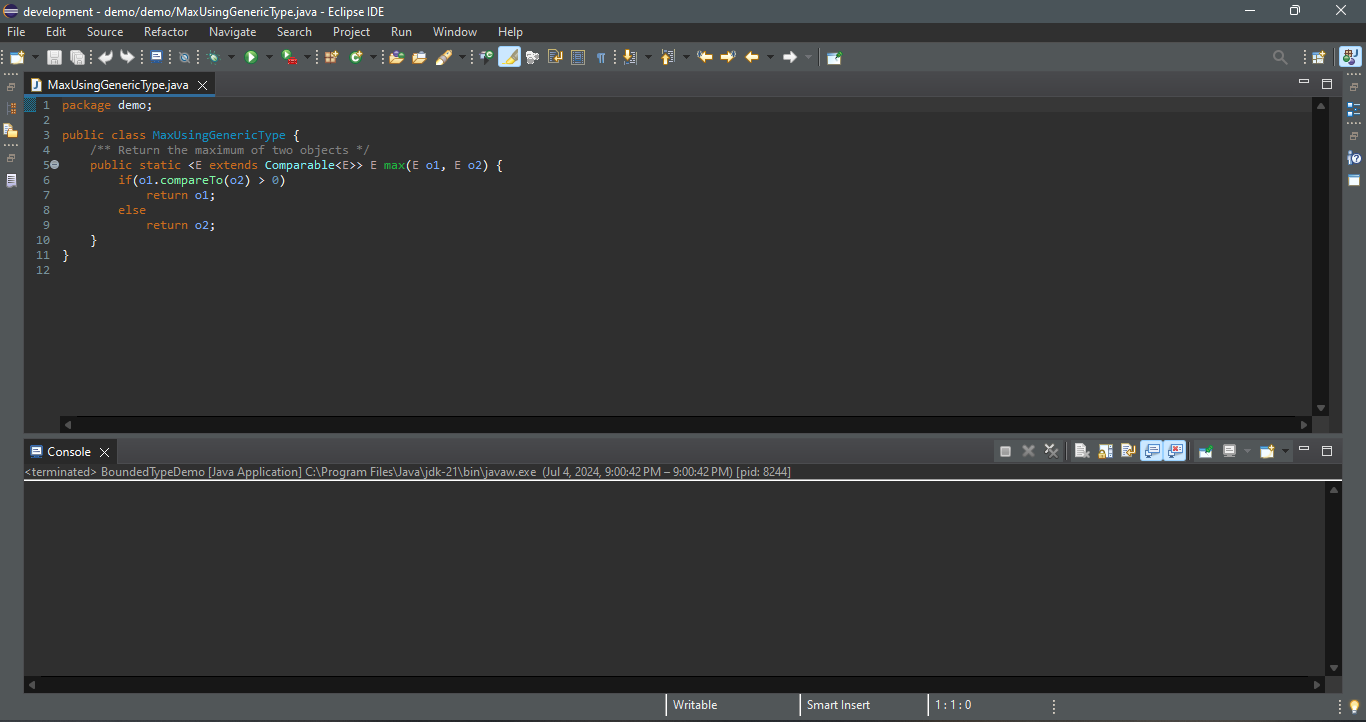Click the Redo arrow in the toolbar
Image resolution: width=1366 pixels, height=722 pixels.
[x=127, y=57]
